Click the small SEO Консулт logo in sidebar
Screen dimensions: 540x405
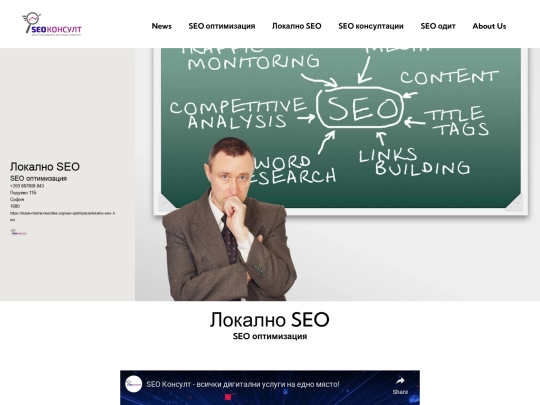(18, 232)
